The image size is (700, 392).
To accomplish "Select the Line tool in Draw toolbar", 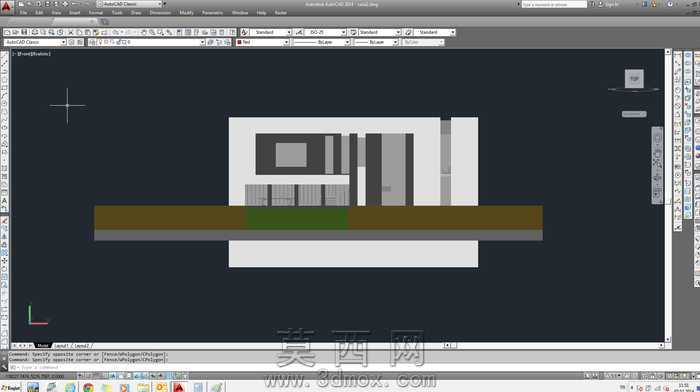I will pyautogui.click(x=4, y=55).
